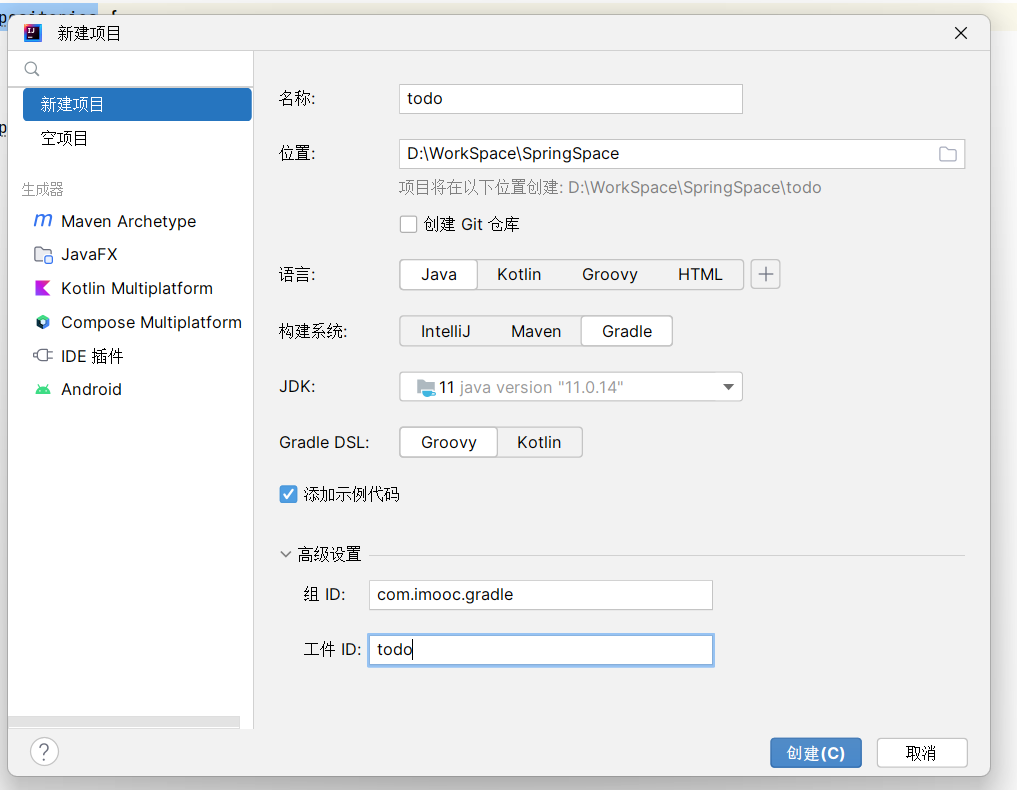This screenshot has height=790, width=1017.
Task: Switch build system to Maven
Action: 536,331
